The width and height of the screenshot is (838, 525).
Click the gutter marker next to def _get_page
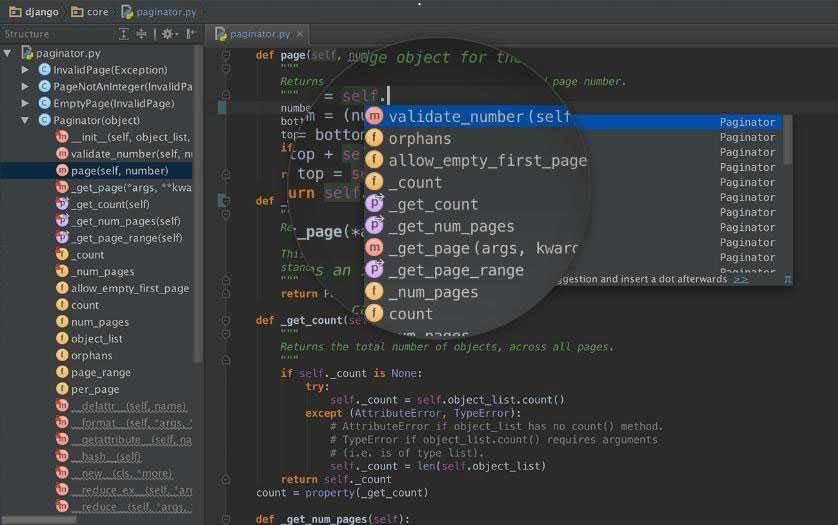point(223,200)
